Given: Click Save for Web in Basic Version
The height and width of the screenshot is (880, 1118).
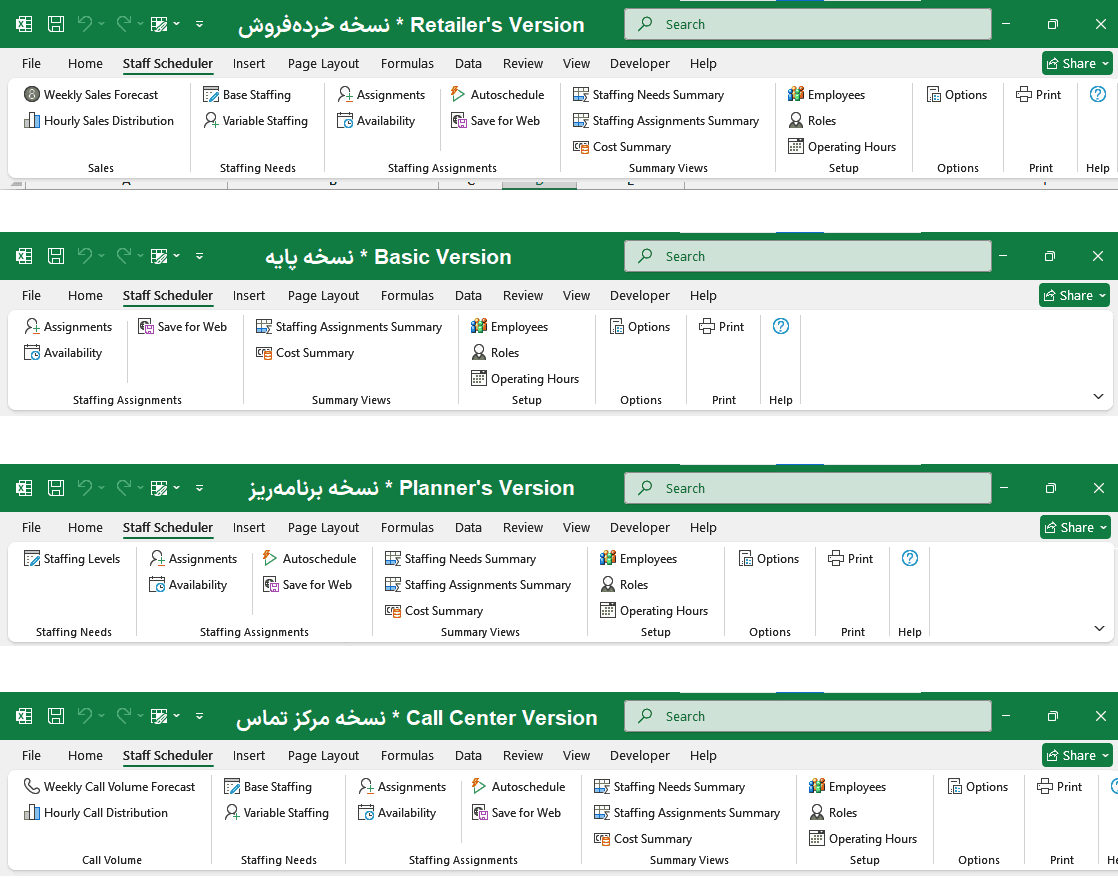Looking at the screenshot, I should tap(183, 327).
